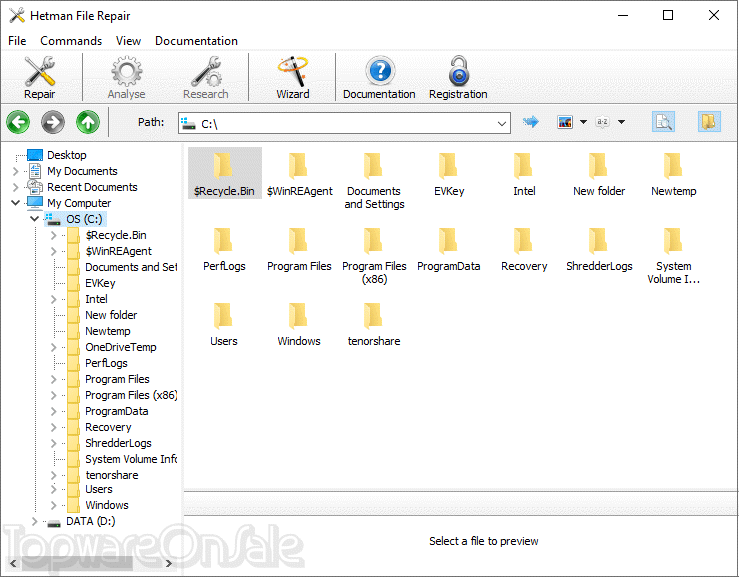739x577 pixels.
Task: Select ProgramData folder in file pane
Action: pyautogui.click(x=449, y=248)
